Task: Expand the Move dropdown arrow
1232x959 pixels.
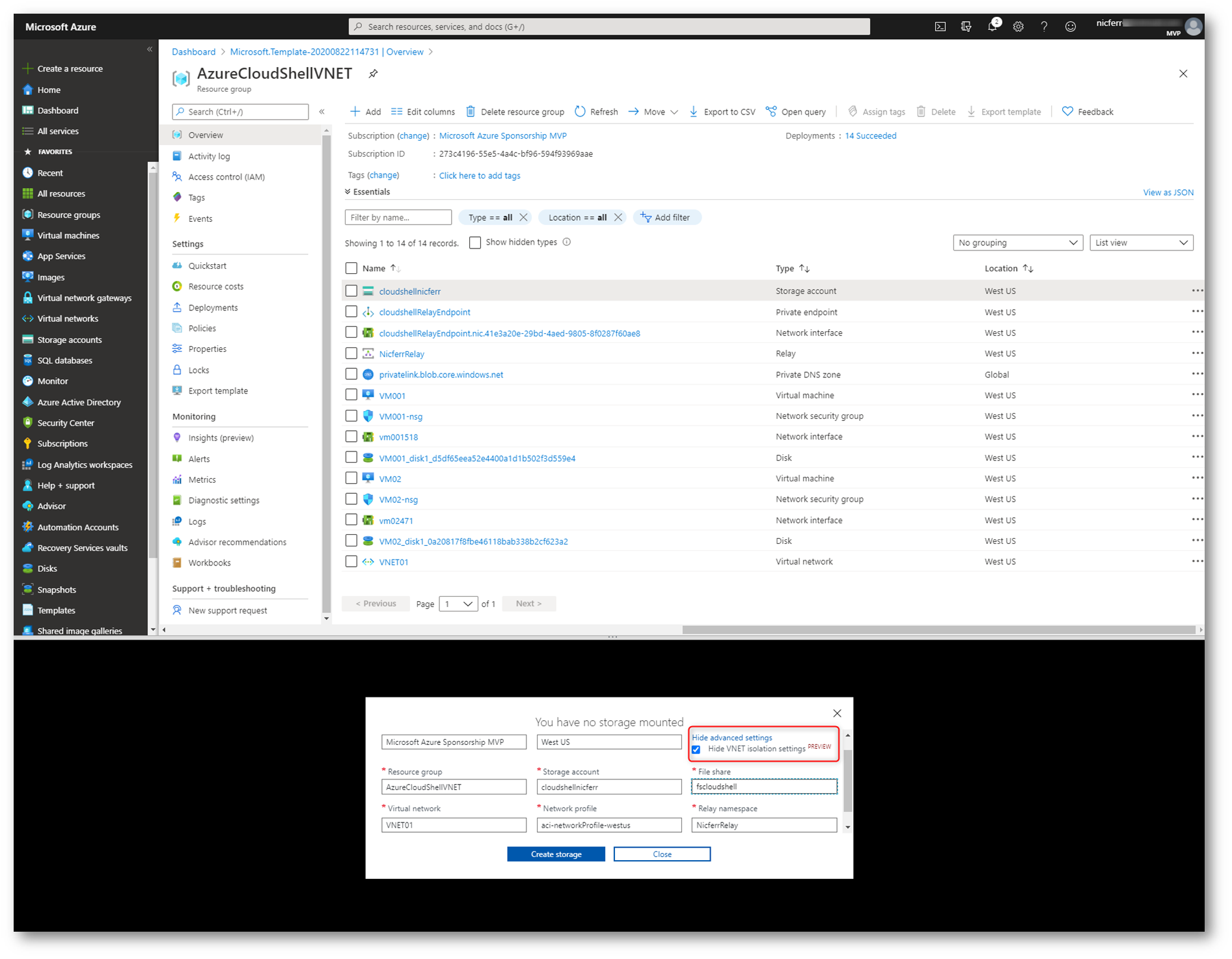Action: coord(674,112)
